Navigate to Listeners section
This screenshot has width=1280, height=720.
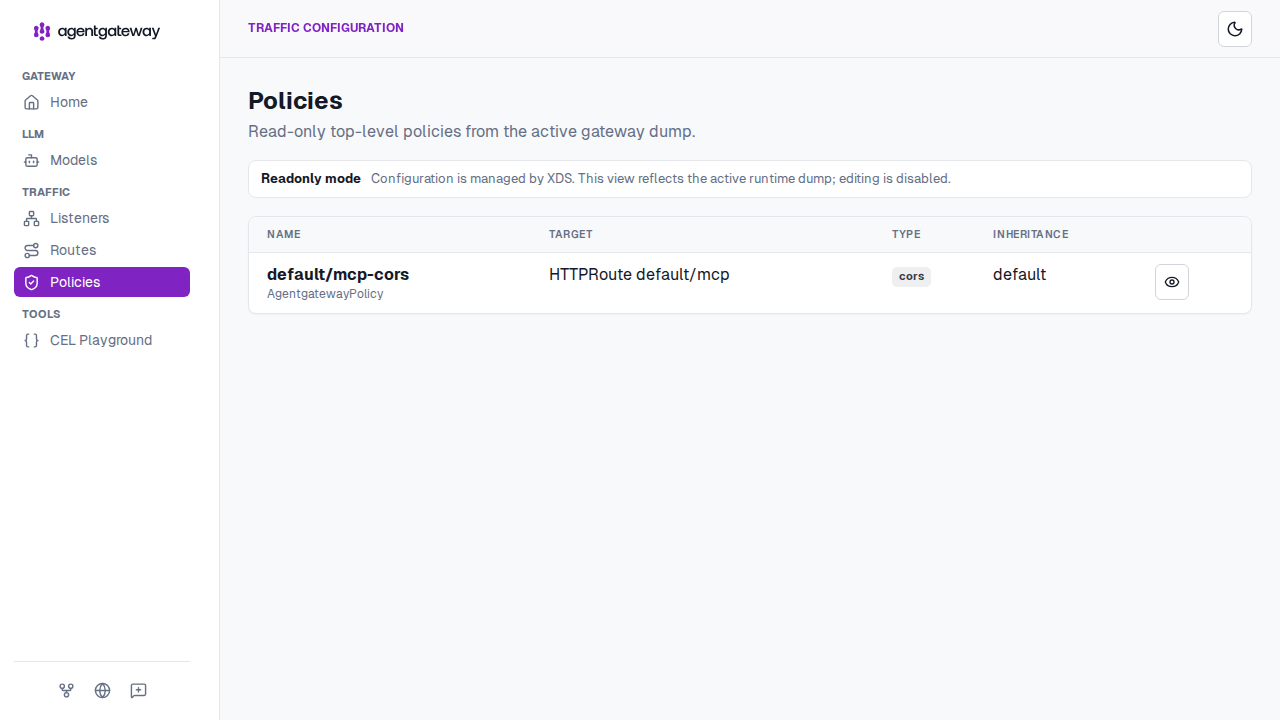coord(102,218)
